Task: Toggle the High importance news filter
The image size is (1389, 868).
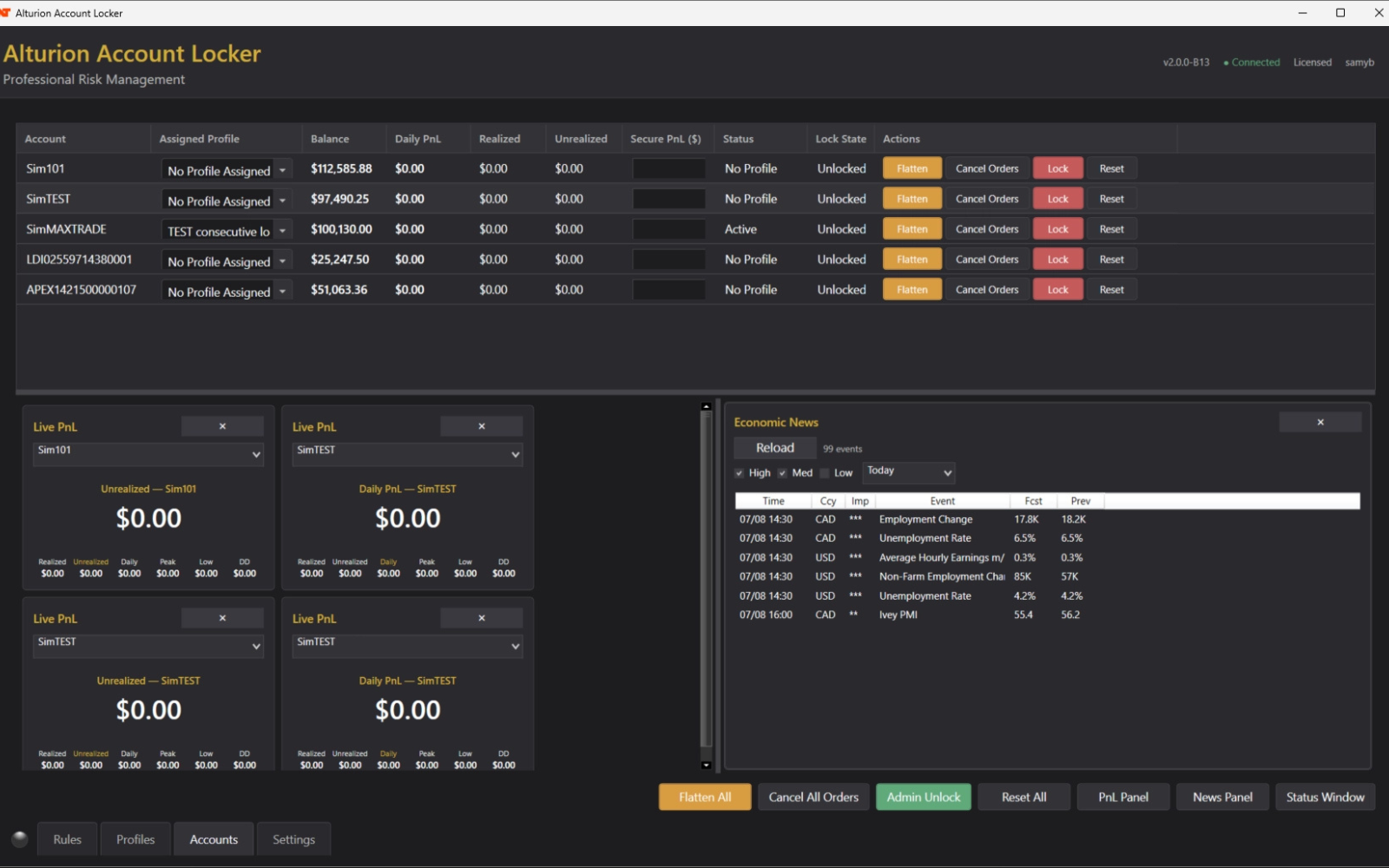Action: coord(739,473)
